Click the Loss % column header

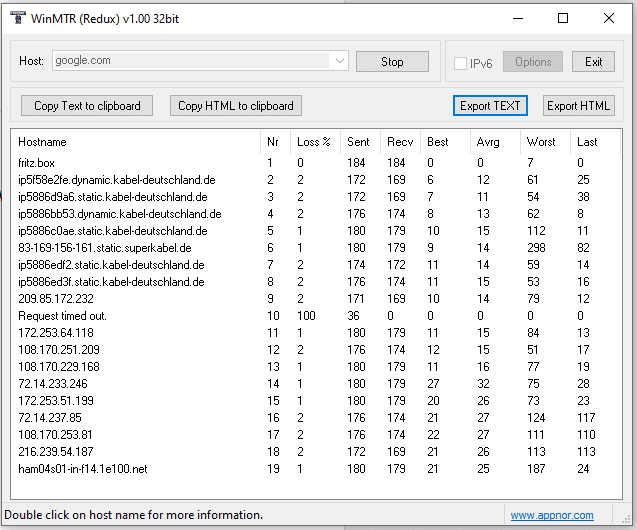tap(315, 142)
